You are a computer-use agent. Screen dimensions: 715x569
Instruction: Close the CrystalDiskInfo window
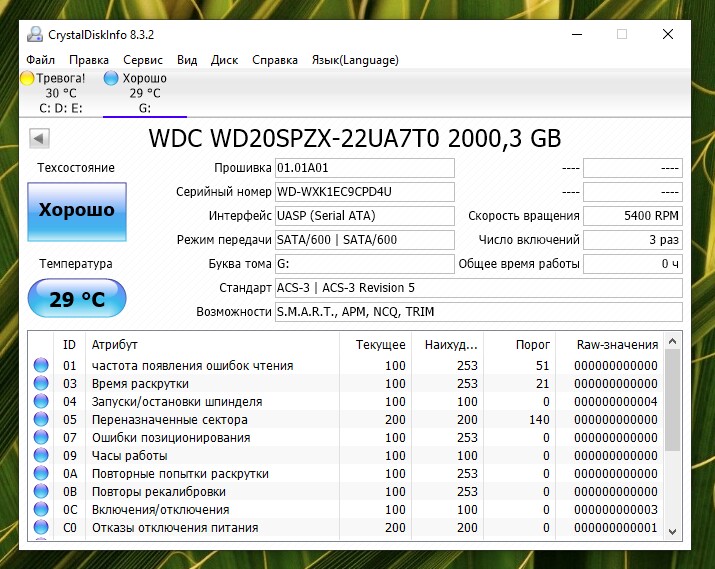pos(668,34)
